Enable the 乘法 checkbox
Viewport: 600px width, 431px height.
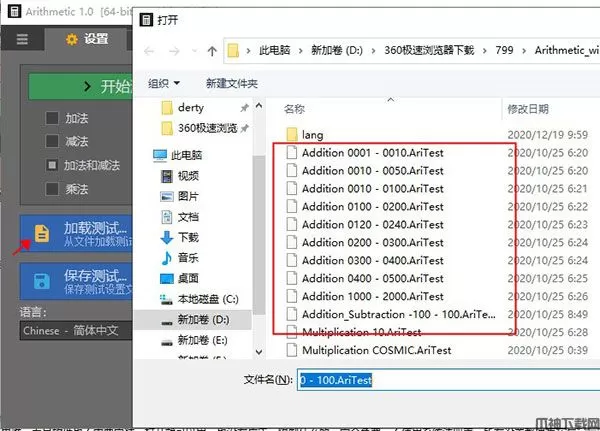(x=52, y=189)
